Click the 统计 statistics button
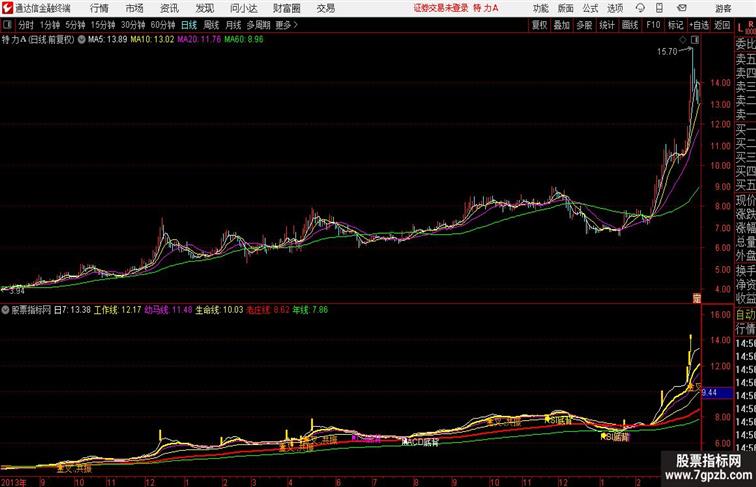This screenshot has width=756, height=487. coord(607,25)
